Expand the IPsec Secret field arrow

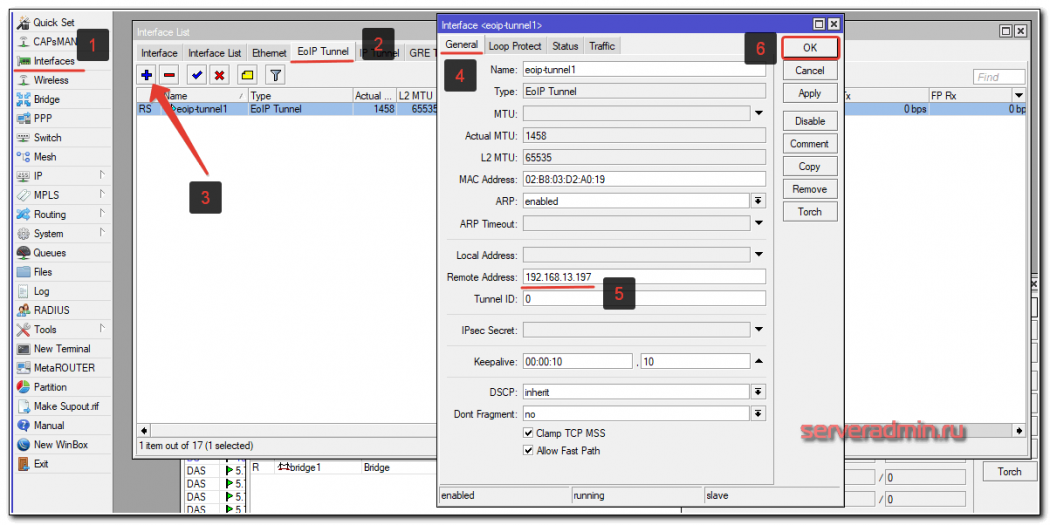click(x=759, y=330)
